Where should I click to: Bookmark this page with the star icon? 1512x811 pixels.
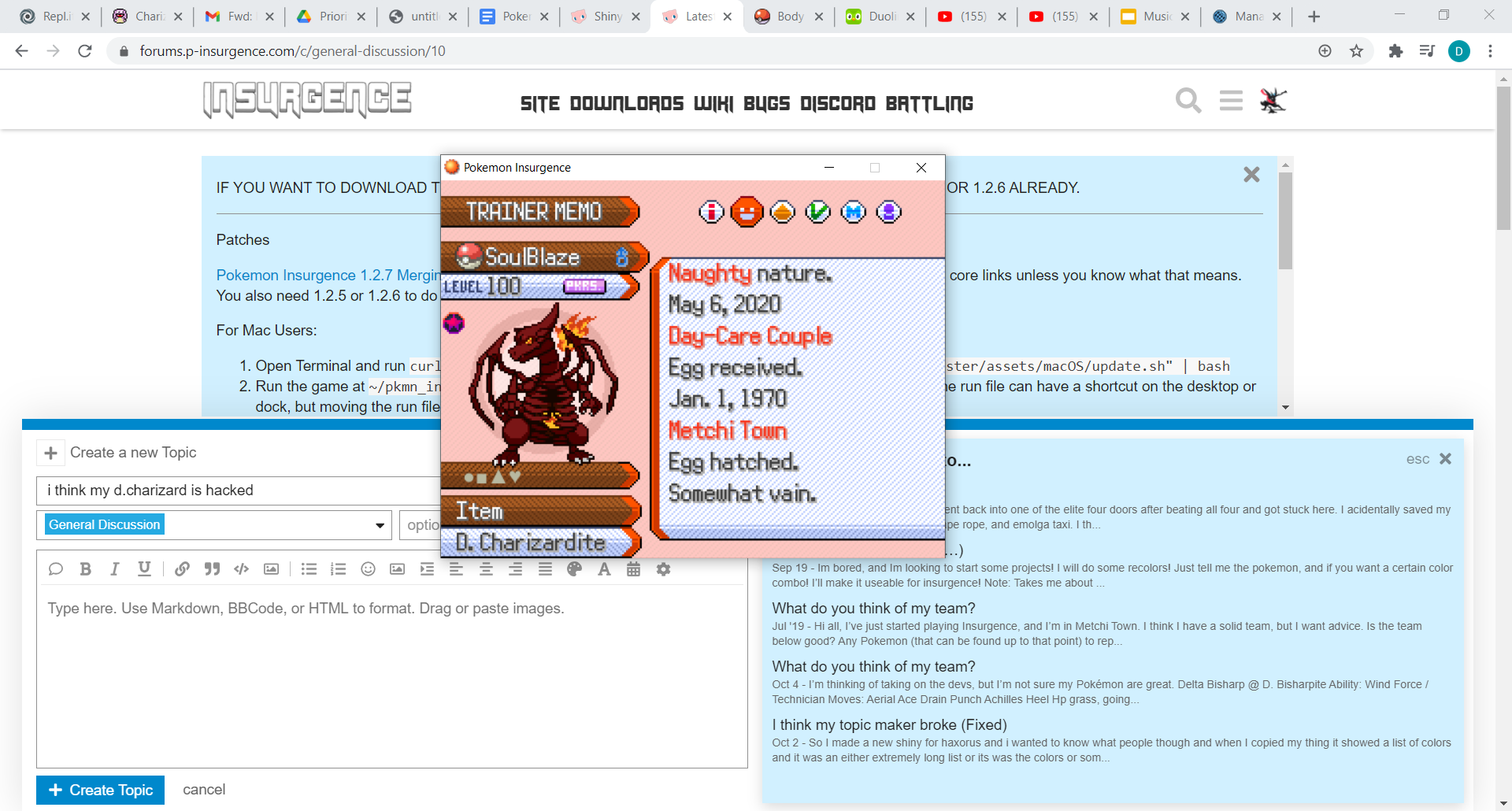click(1356, 51)
